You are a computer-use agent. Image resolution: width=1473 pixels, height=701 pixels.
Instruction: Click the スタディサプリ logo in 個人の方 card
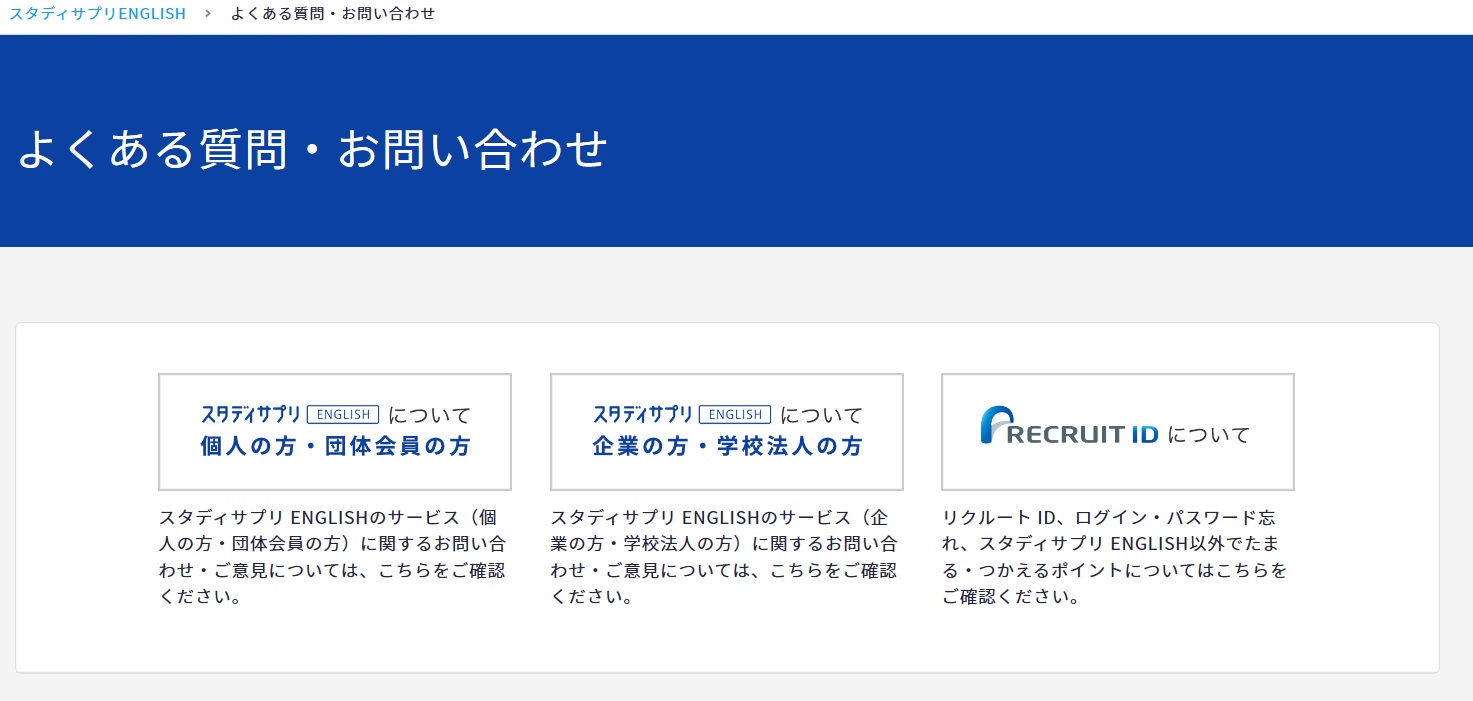pyautogui.click(x=290, y=413)
